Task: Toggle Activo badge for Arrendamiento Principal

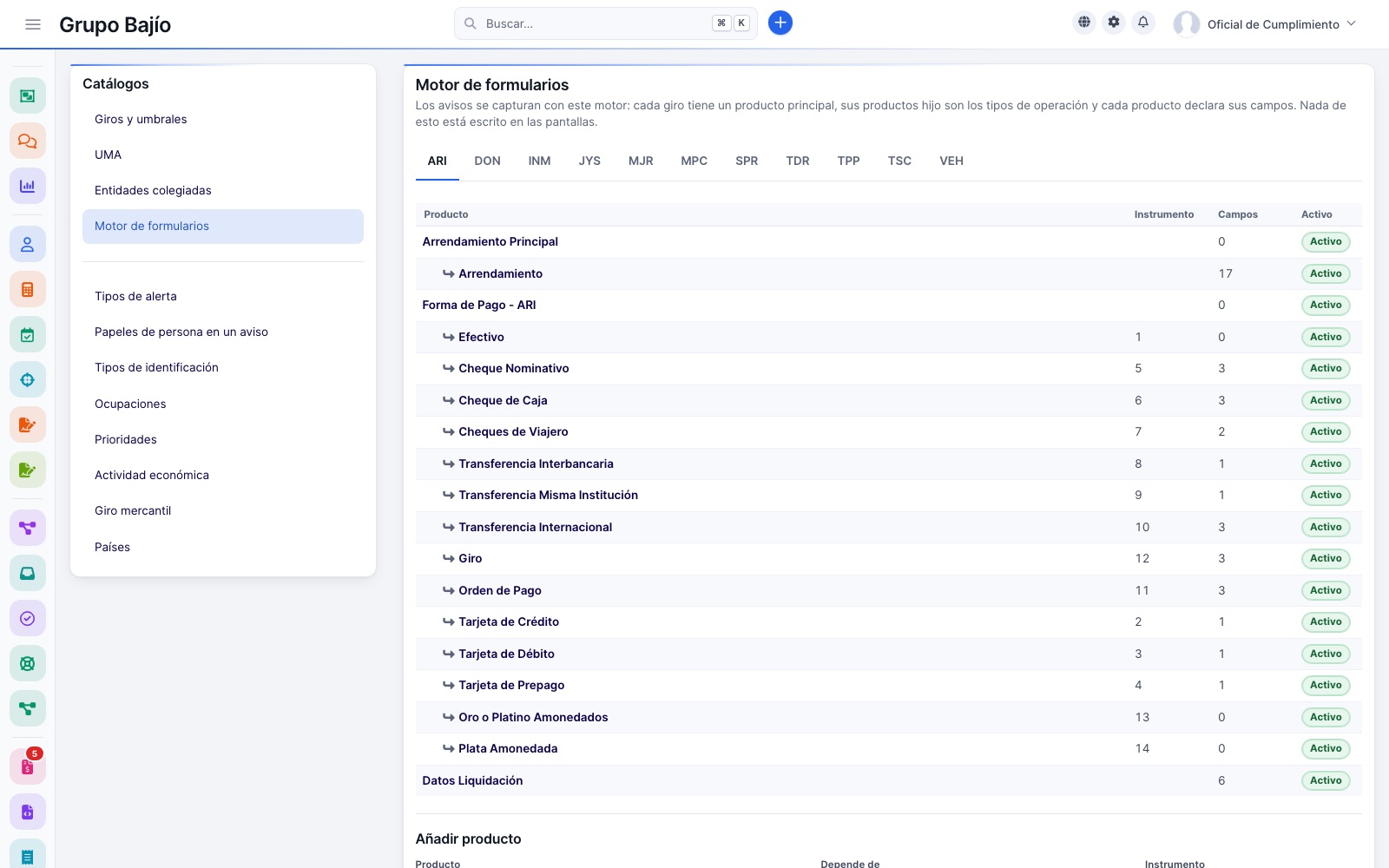Action: click(1326, 242)
